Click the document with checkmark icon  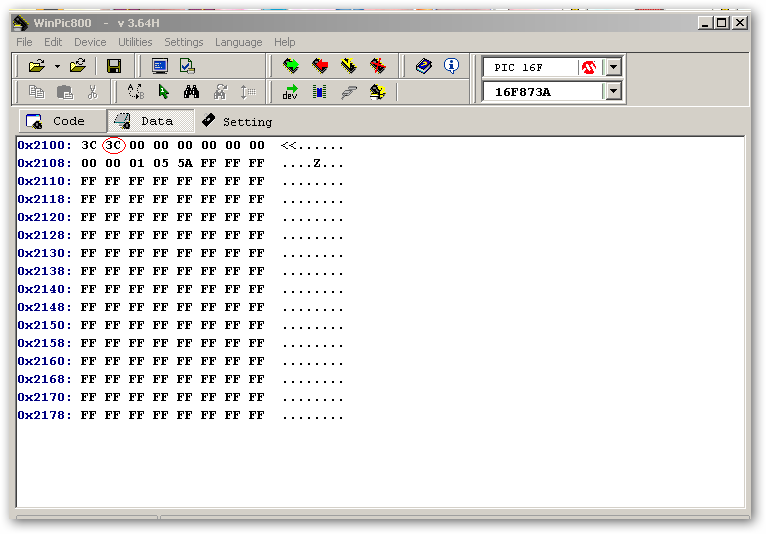[x=187, y=66]
